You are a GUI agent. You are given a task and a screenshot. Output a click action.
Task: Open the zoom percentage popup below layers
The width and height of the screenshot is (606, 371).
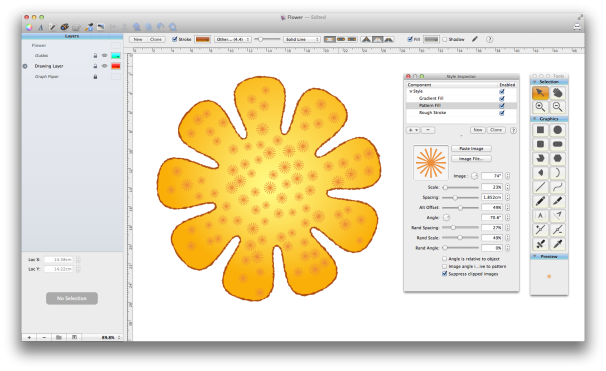pyautogui.click(x=111, y=337)
